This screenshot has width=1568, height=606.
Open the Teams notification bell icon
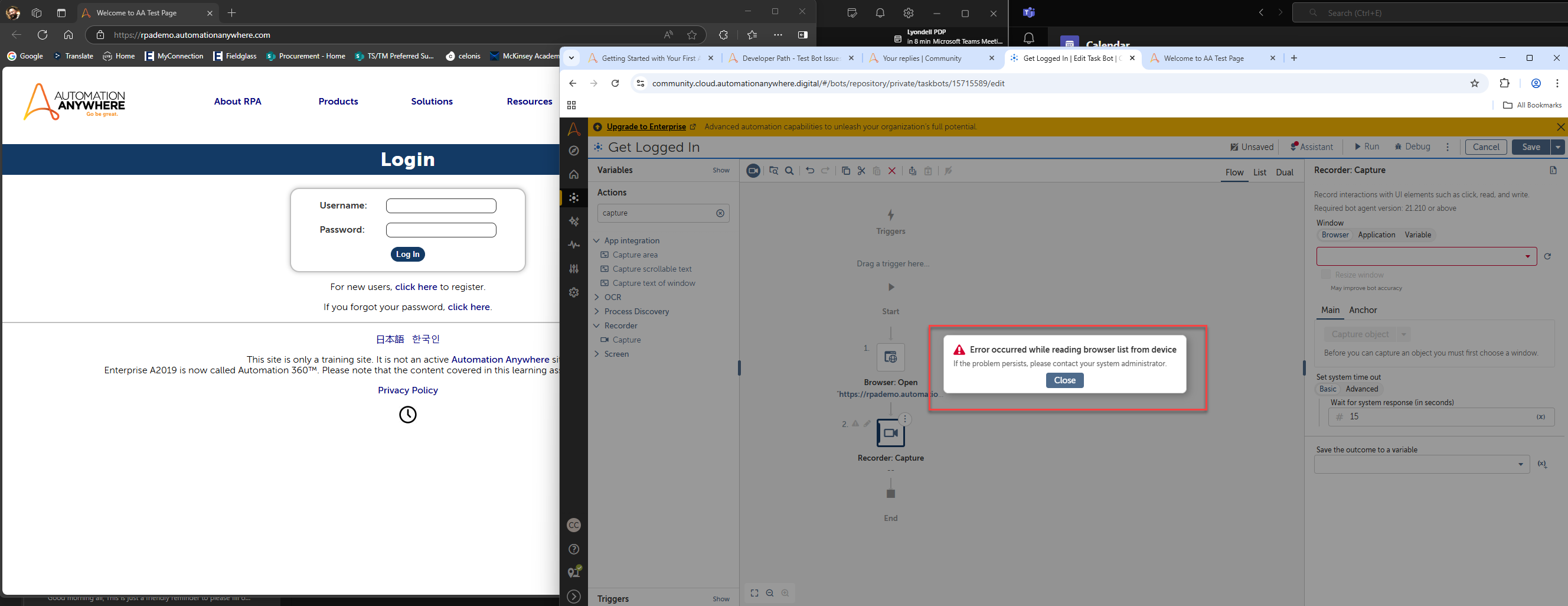[1028, 38]
